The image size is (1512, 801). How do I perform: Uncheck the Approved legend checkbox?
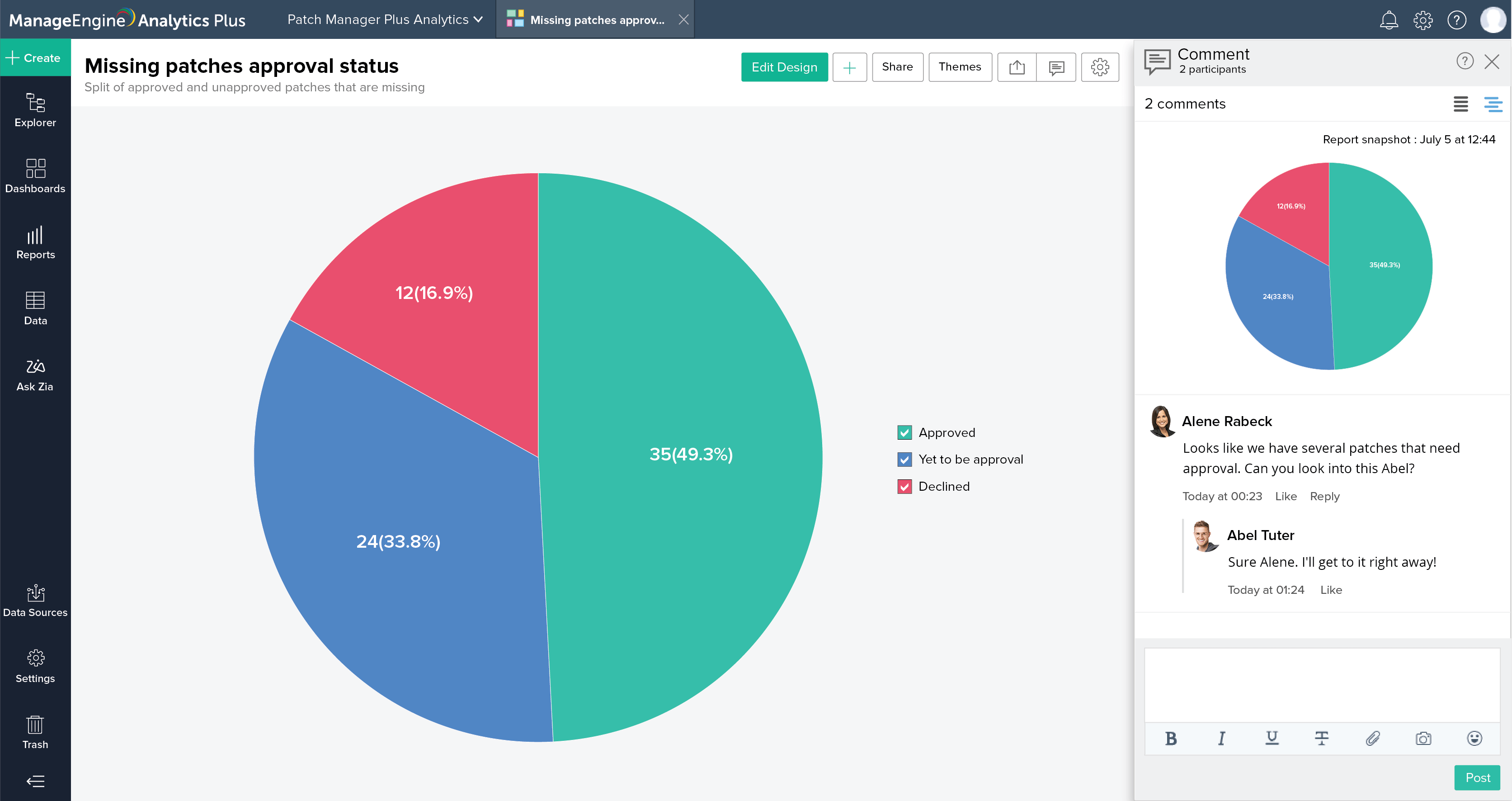pos(904,433)
